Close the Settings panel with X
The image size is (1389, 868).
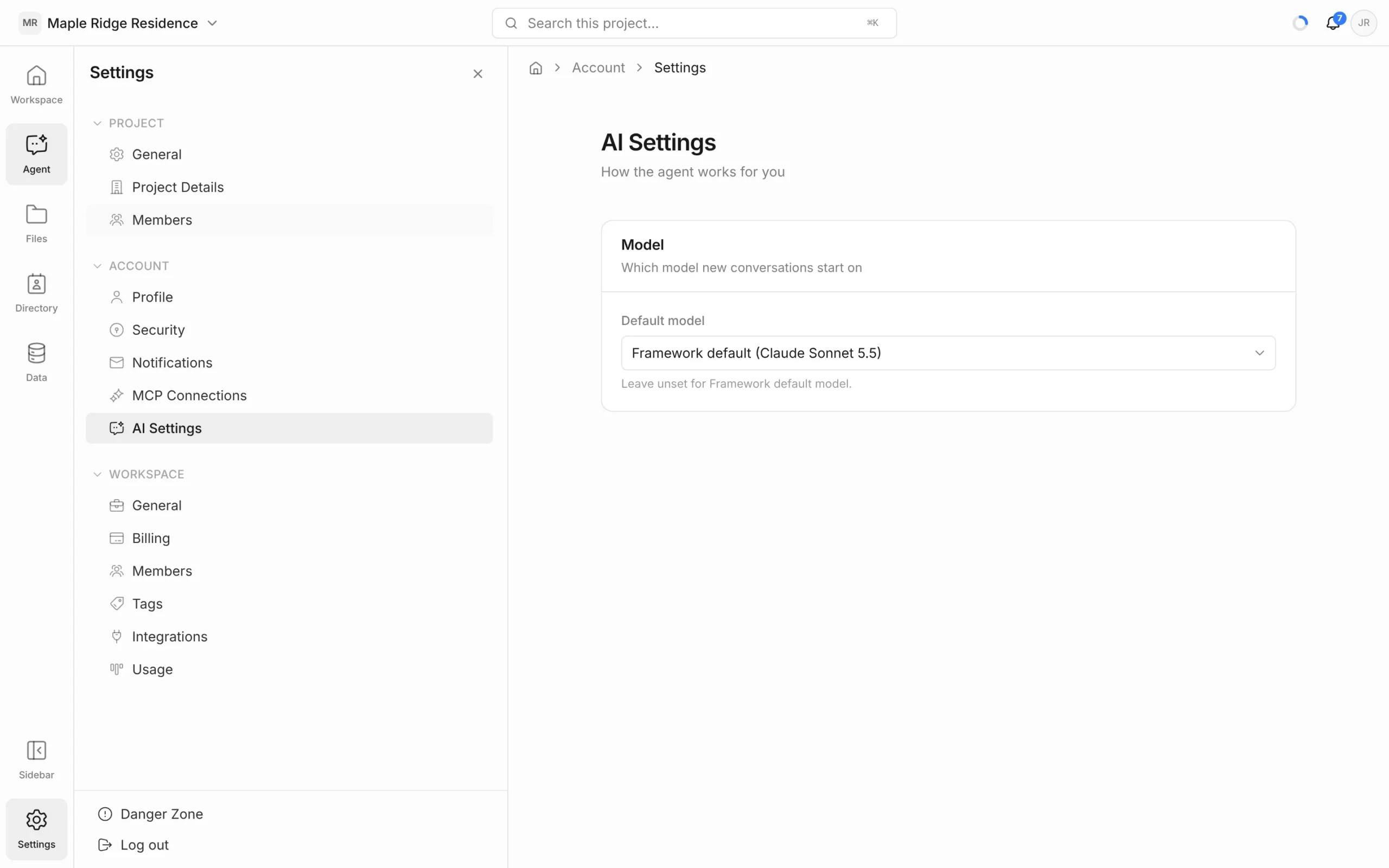(x=477, y=73)
